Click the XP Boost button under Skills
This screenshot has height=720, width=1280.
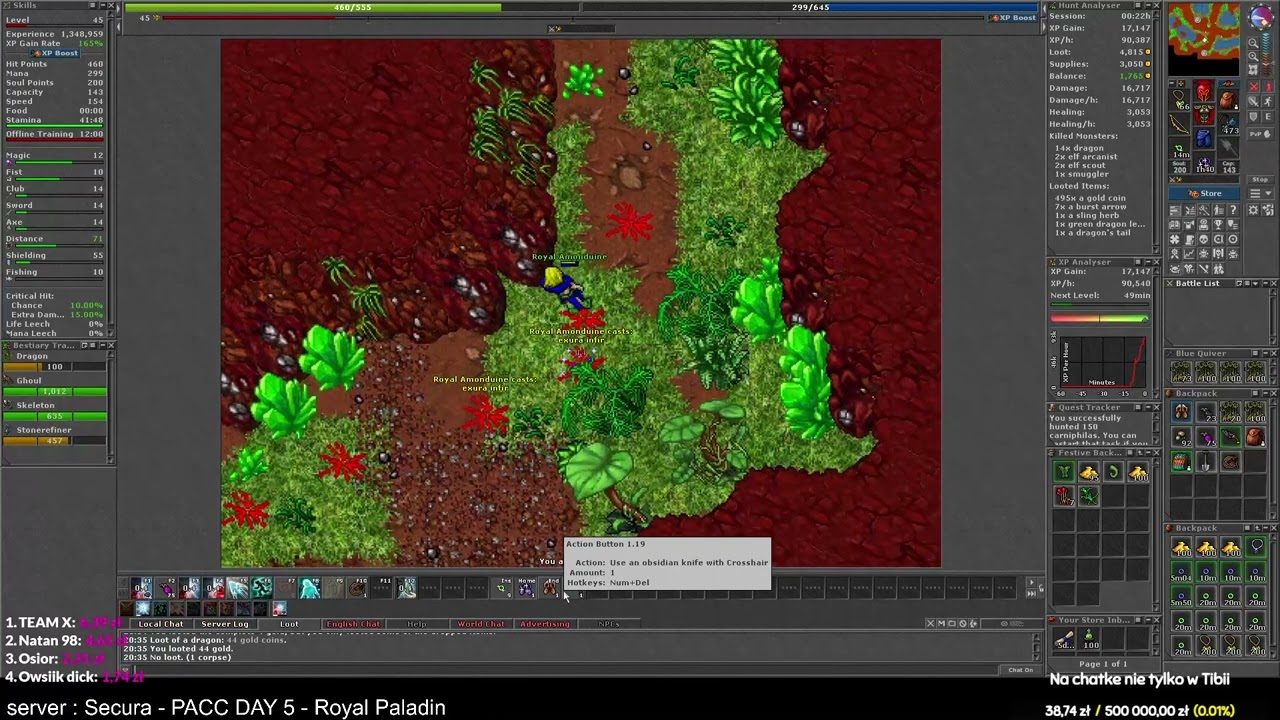point(55,53)
